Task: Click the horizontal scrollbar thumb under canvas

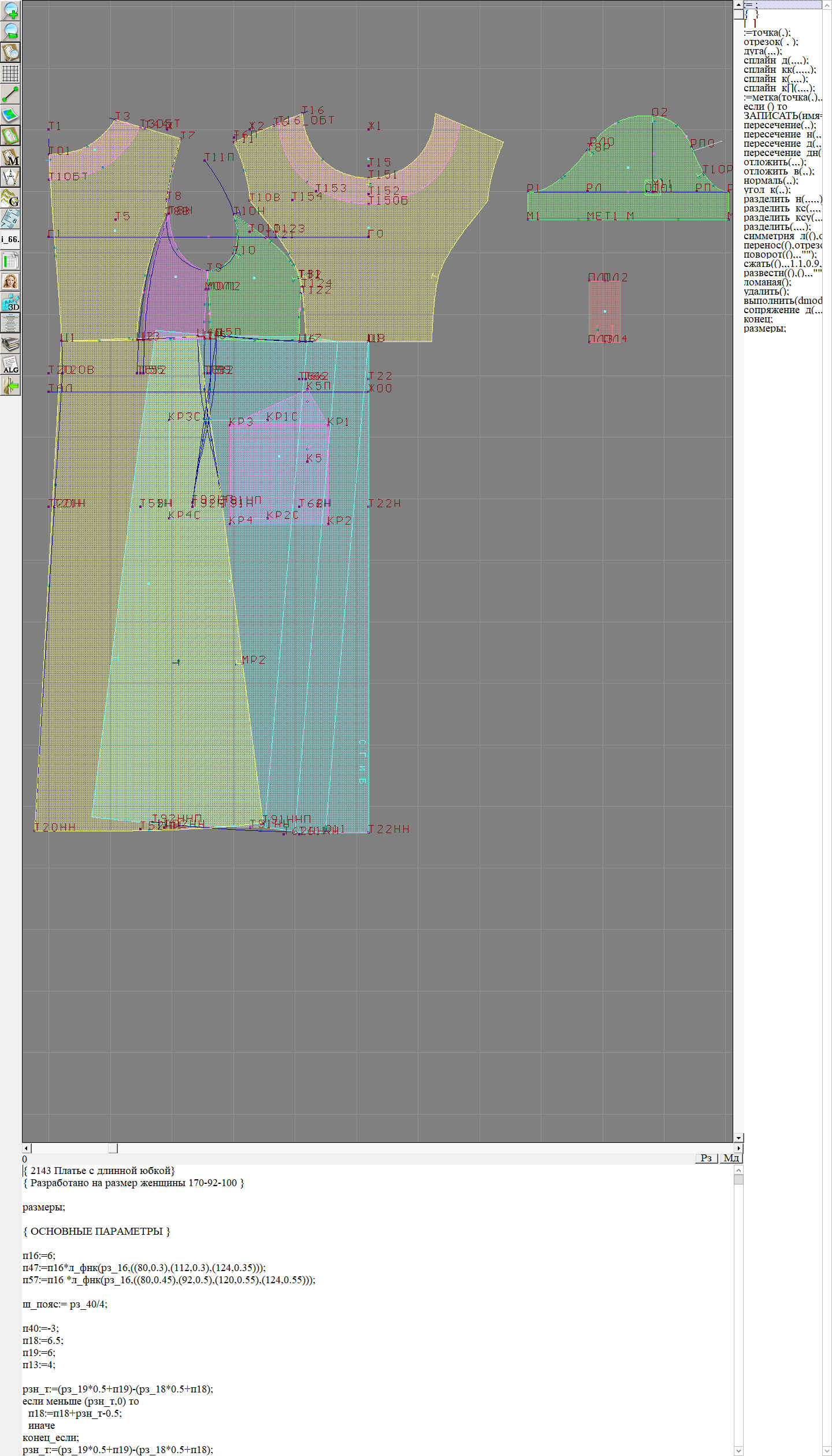Action: (113, 1148)
